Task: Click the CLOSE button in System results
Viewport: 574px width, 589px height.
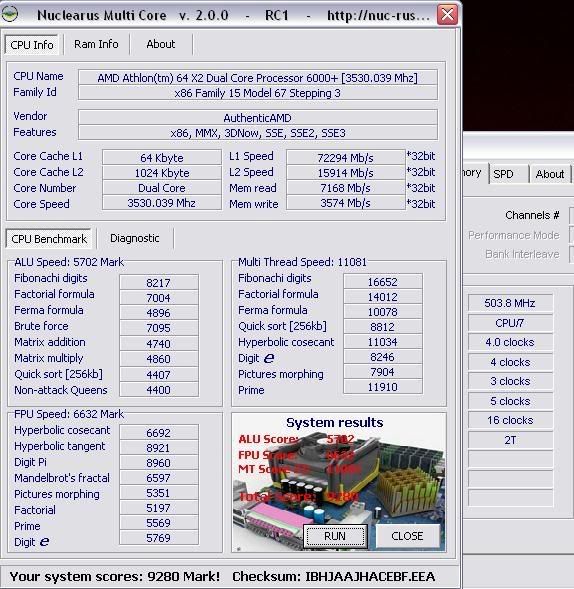Action: click(407, 536)
